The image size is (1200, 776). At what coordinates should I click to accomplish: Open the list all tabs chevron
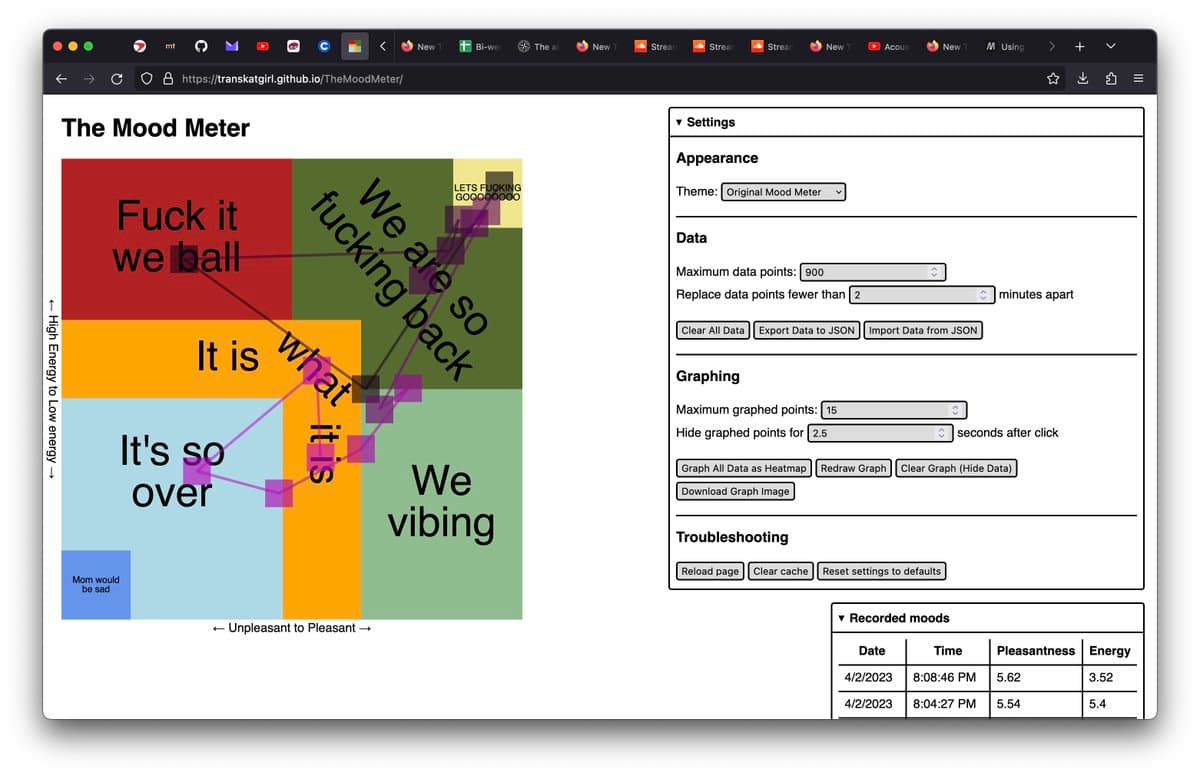(x=1111, y=47)
